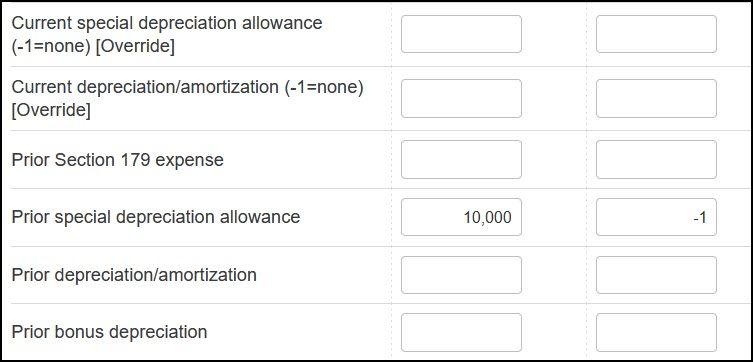Focus second-column Current depreciation/amortization override field

[656, 98]
